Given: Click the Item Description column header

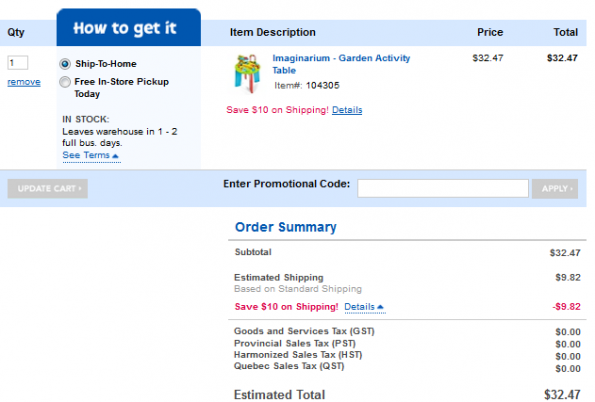Looking at the screenshot, I should (x=272, y=32).
